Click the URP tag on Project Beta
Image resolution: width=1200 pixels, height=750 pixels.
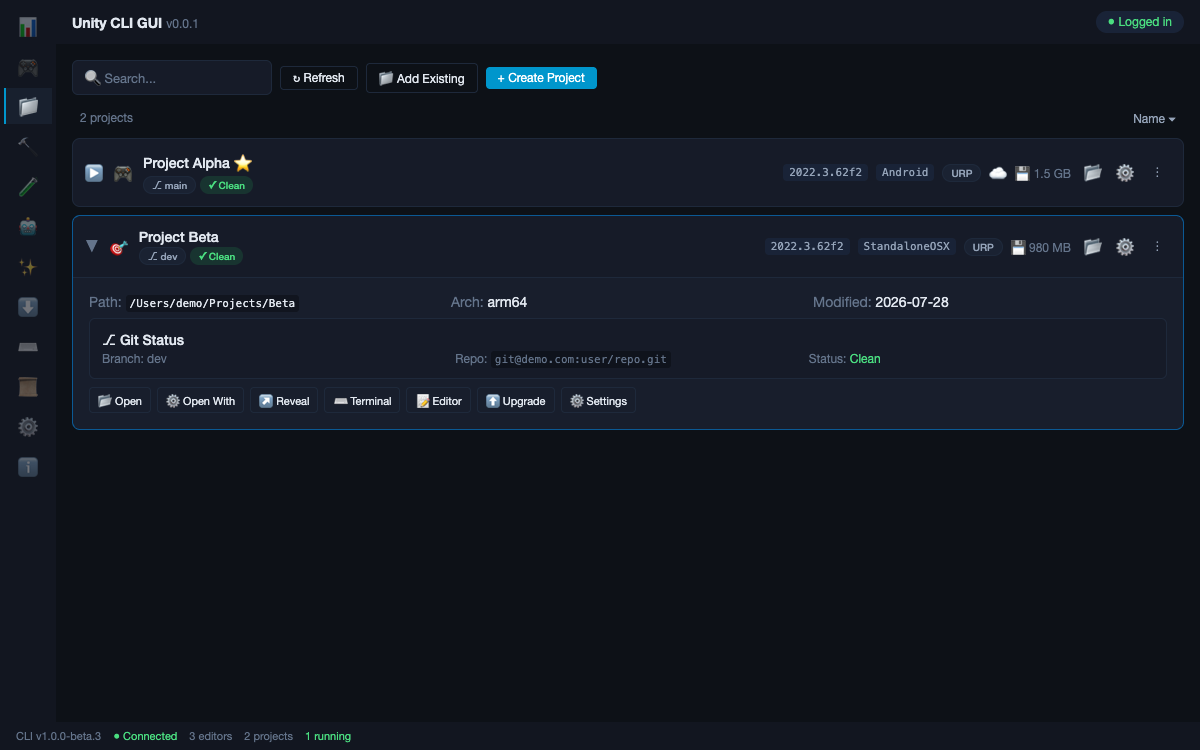pos(984,247)
